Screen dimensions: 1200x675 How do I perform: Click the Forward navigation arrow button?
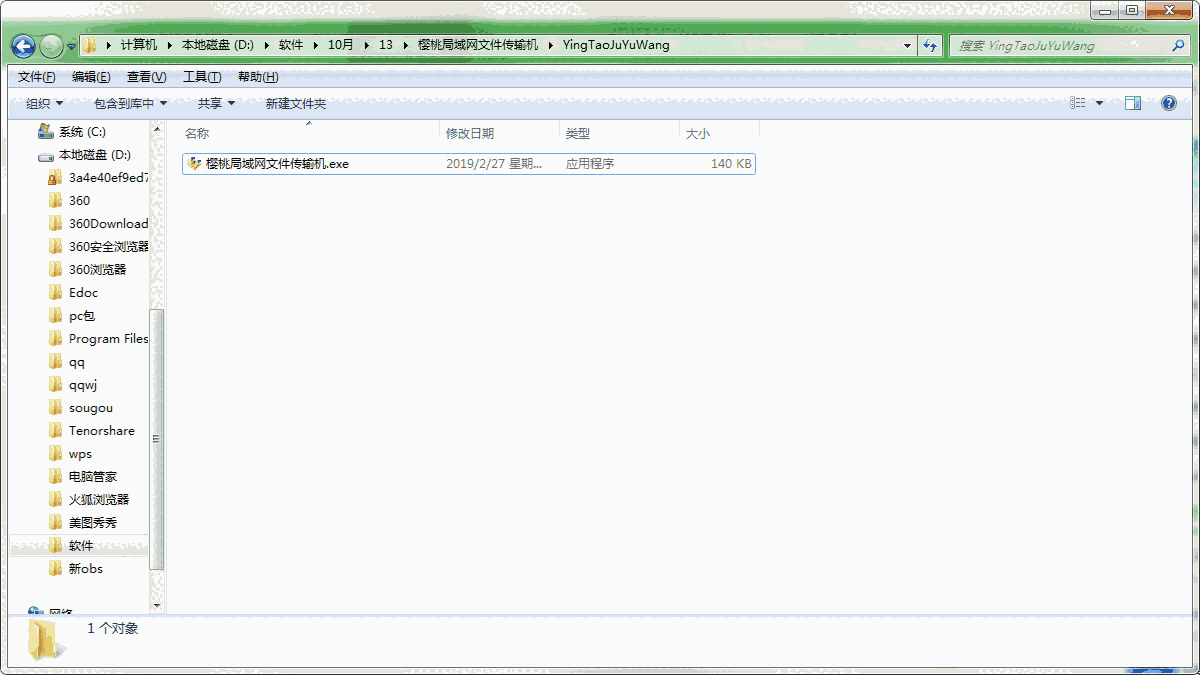pos(51,46)
